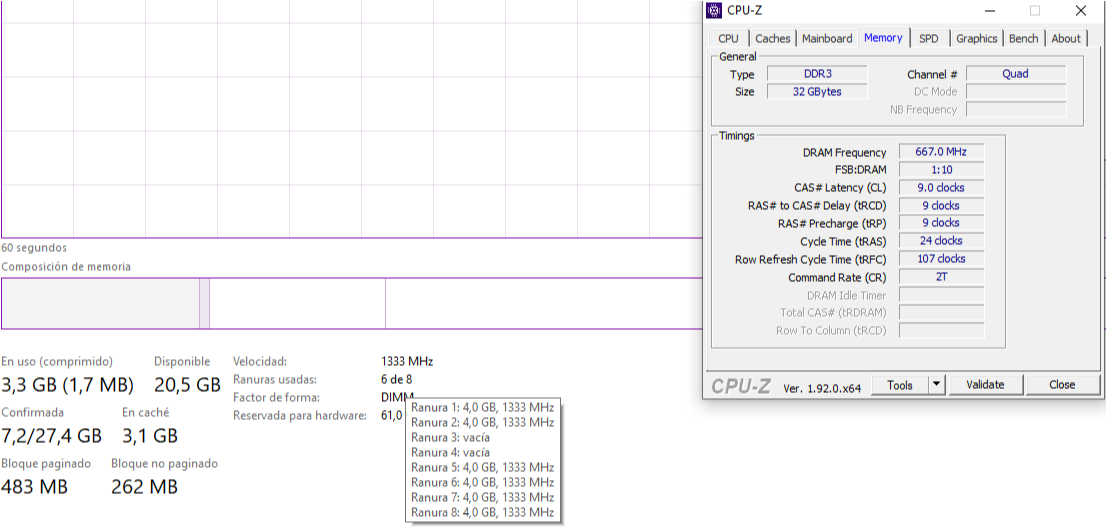1106x530 pixels.
Task: Click the DDR3 memory Type field
Action: point(817,73)
